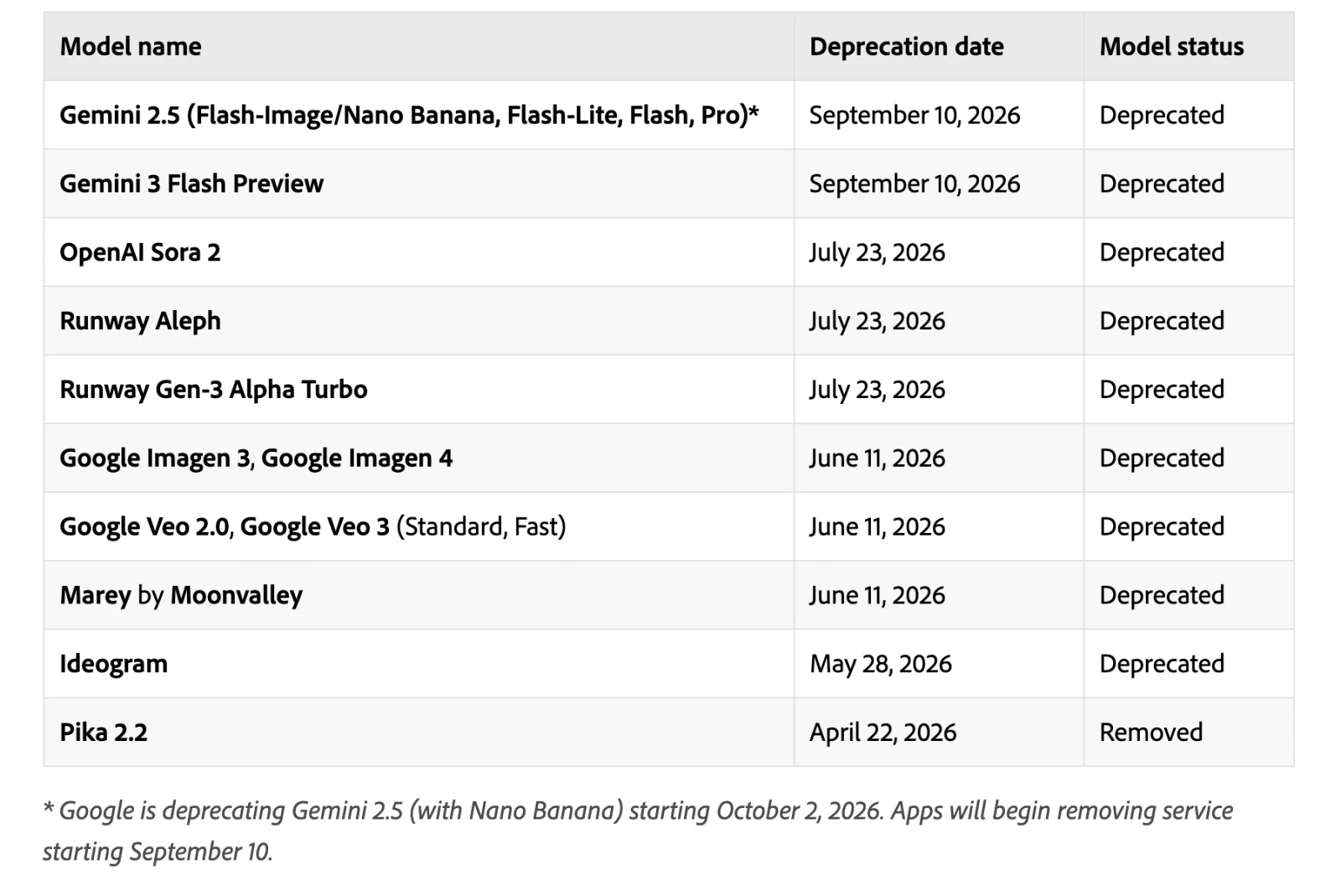Click Ideogram's 'May 28, 2026' date
Viewport: 1341px width, 896px height.
point(881,664)
